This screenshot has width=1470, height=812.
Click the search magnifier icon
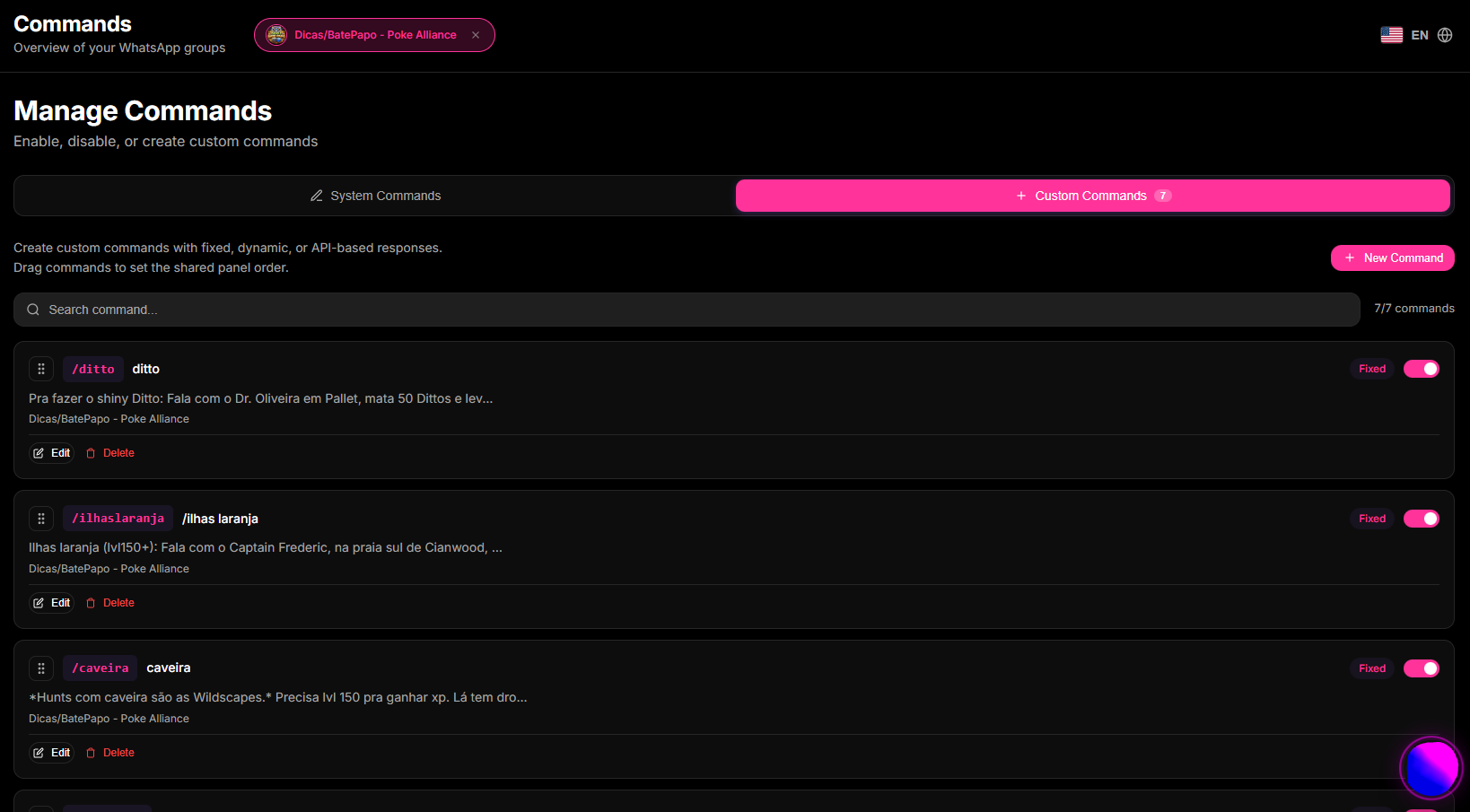pos(33,310)
